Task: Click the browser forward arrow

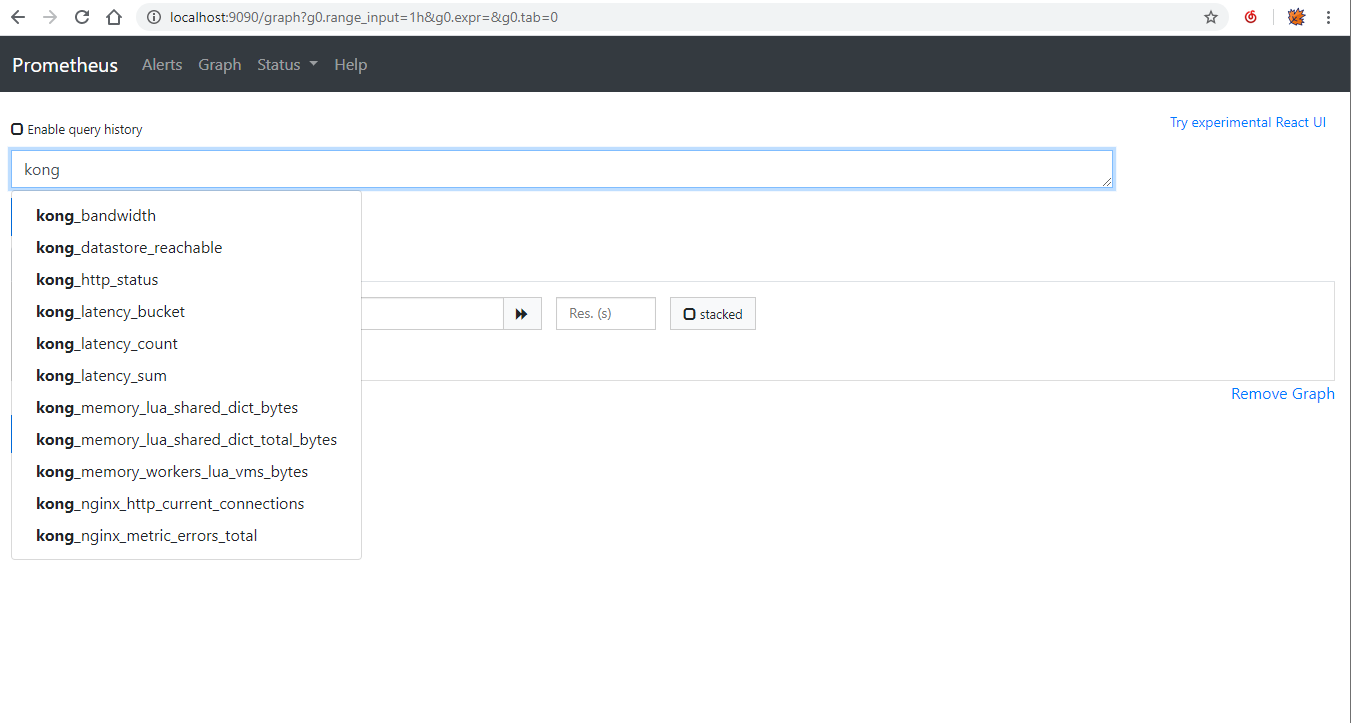Action: 50,17
